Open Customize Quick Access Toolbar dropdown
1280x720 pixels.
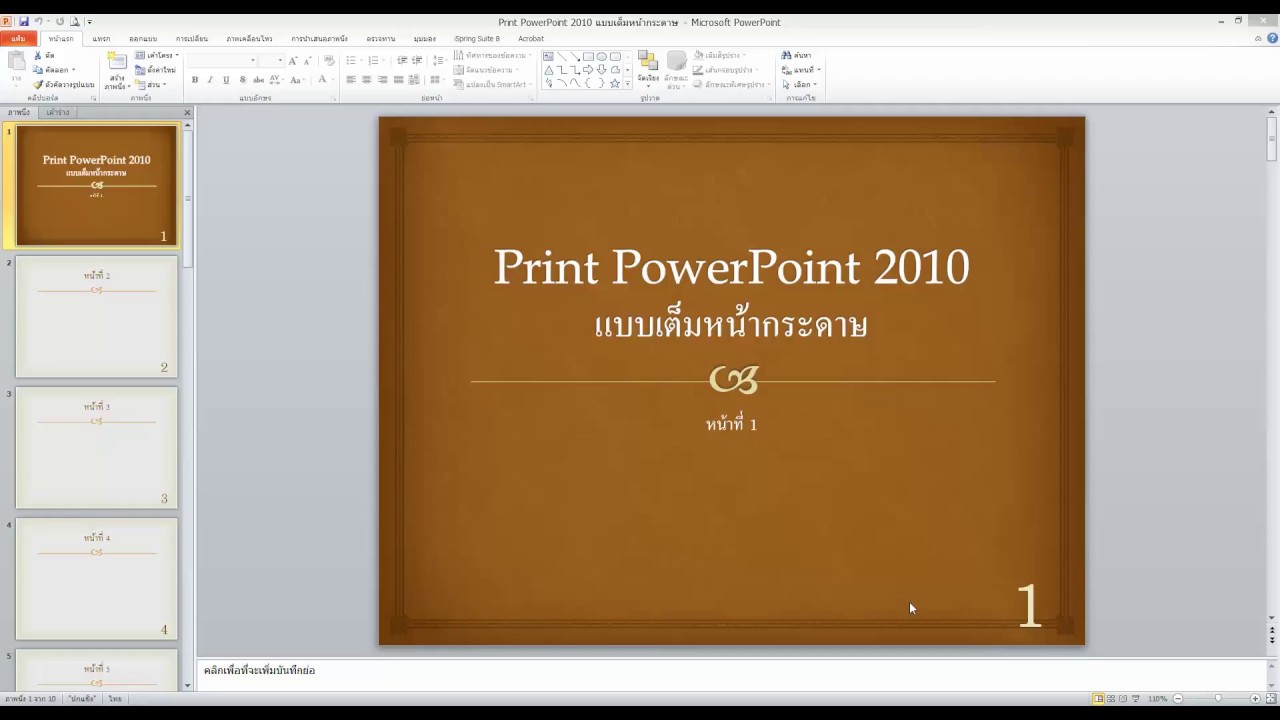coord(89,21)
